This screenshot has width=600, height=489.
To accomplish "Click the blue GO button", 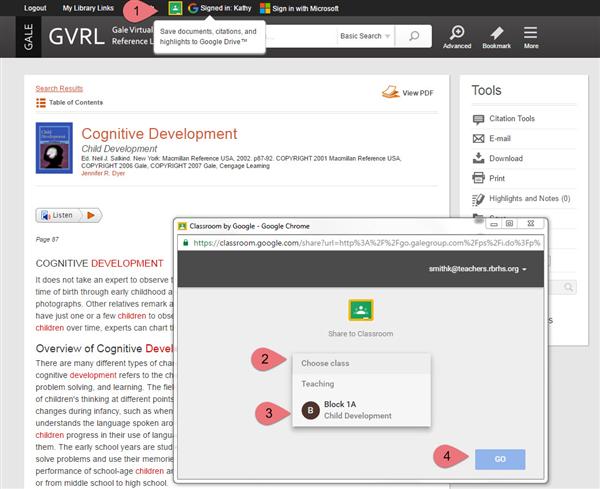I will tap(500, 459).
